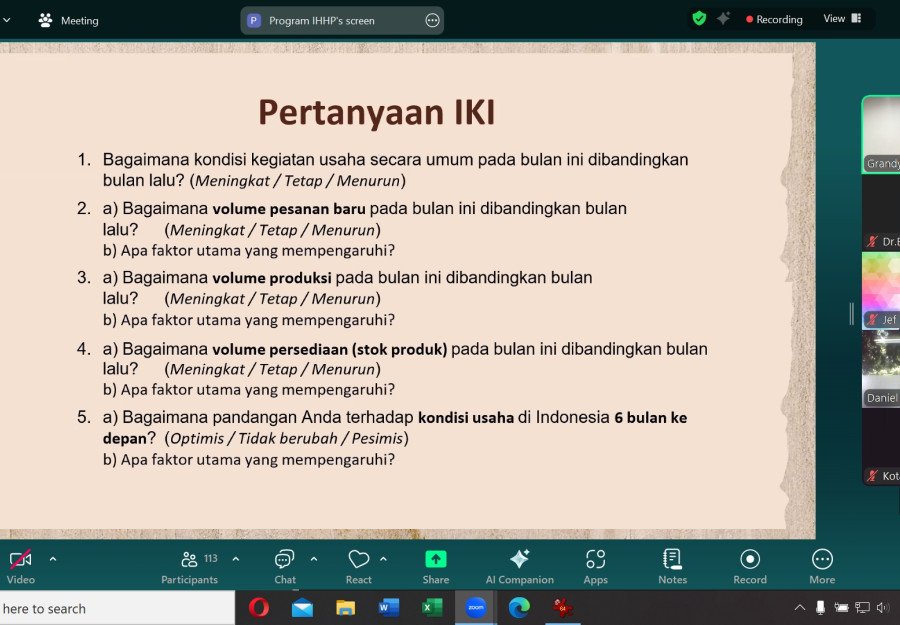Expand the Participants options chevron
Screen dimensions: 900x625
pyautogui.click(x=236, y=558)
